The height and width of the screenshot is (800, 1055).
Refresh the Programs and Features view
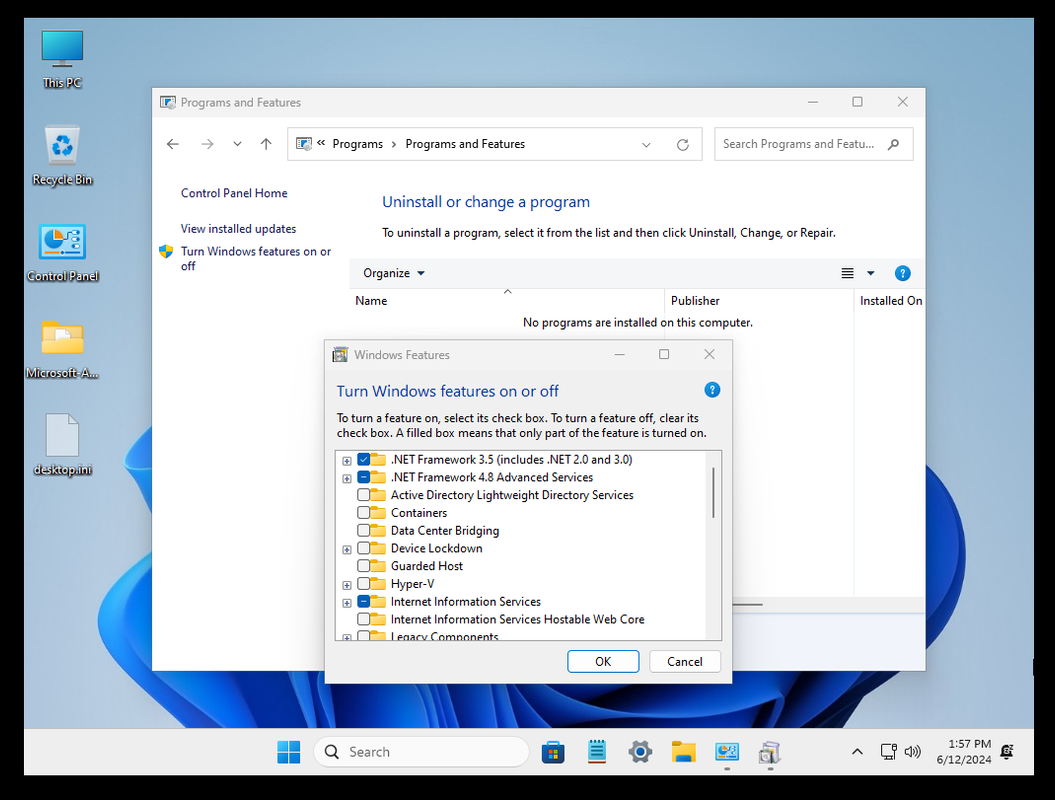point(682,145)
